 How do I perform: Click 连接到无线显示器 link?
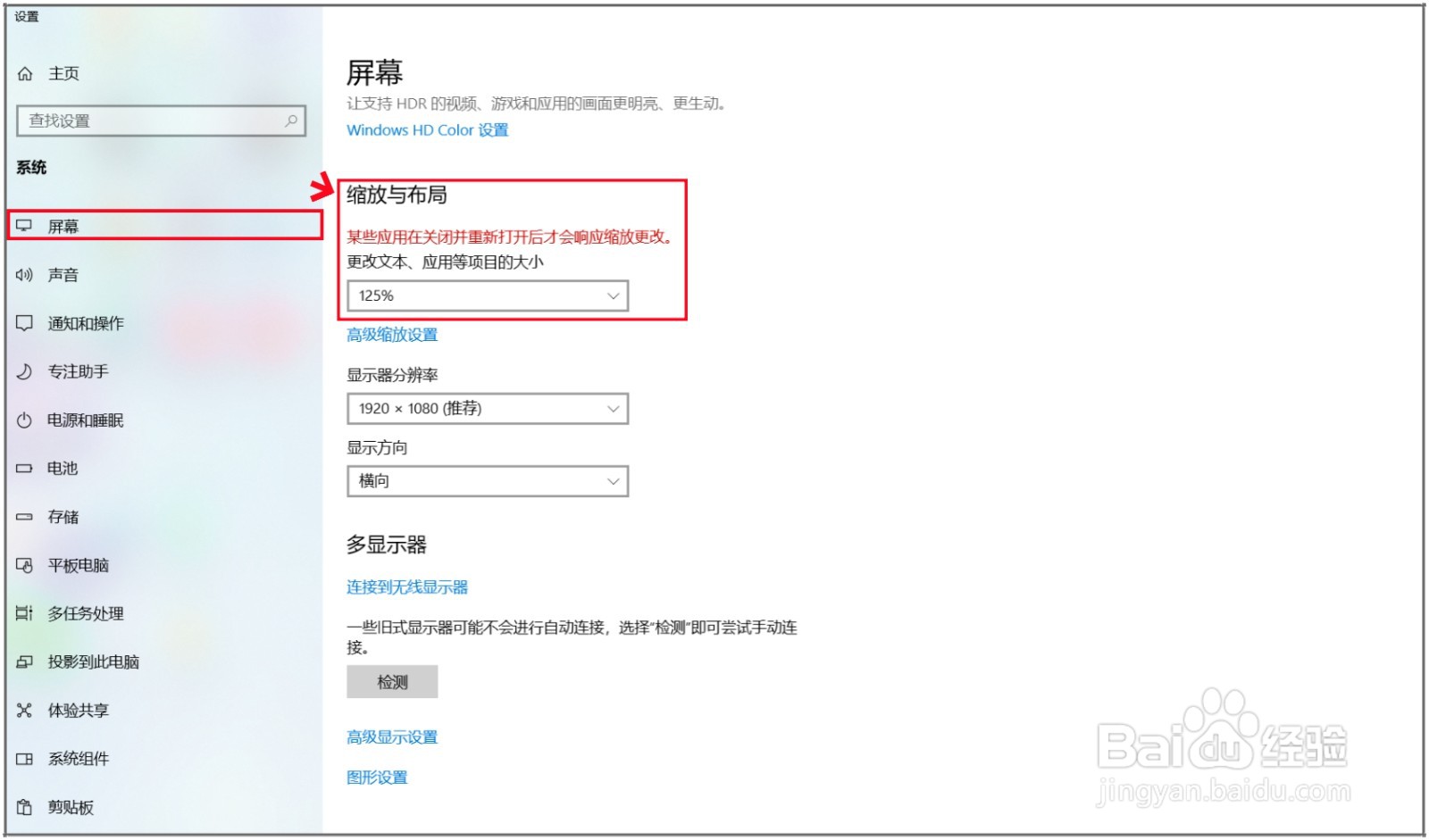(x=407, y=587)
